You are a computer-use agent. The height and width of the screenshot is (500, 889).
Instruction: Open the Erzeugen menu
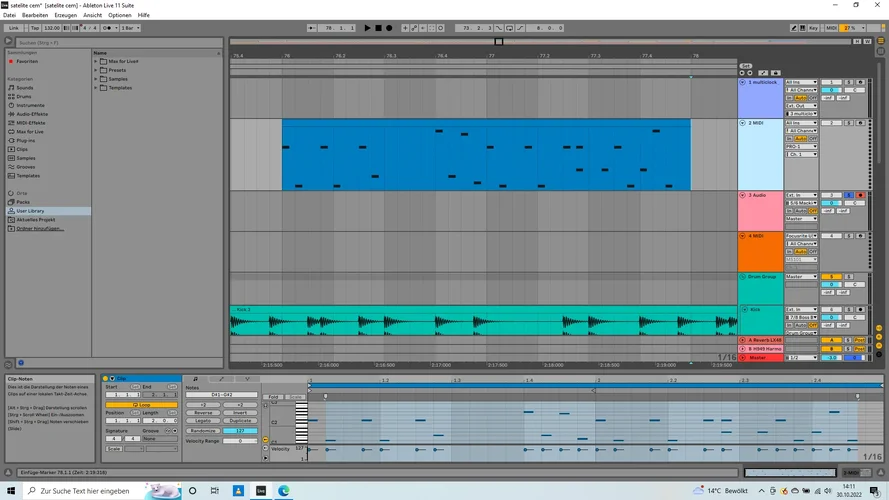[x=65, y=15]
